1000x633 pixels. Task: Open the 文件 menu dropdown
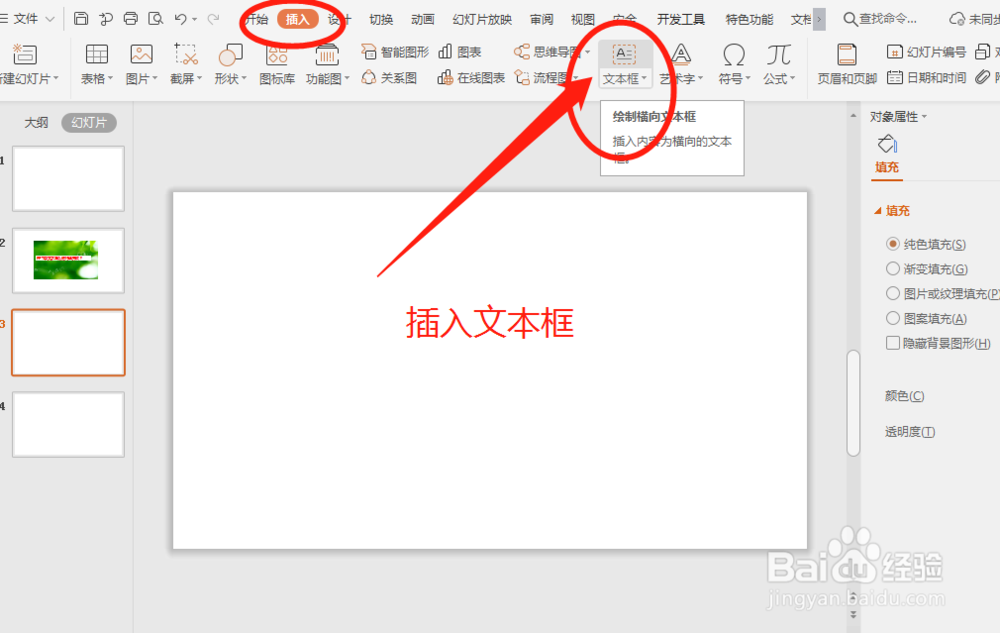(34, 19)
